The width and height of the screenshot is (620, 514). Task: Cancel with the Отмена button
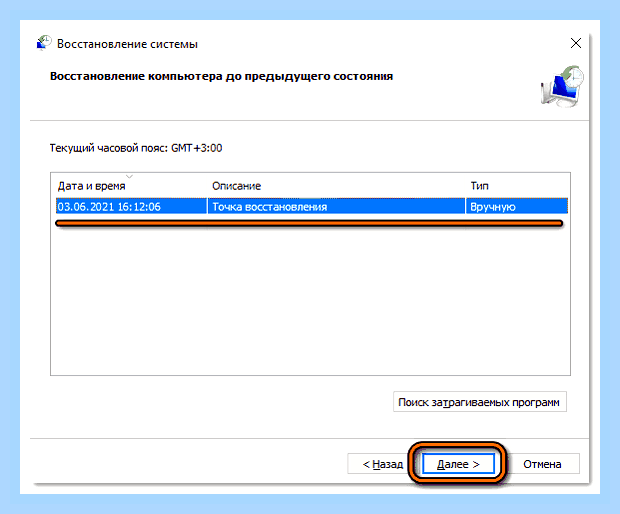click(544, 464)
